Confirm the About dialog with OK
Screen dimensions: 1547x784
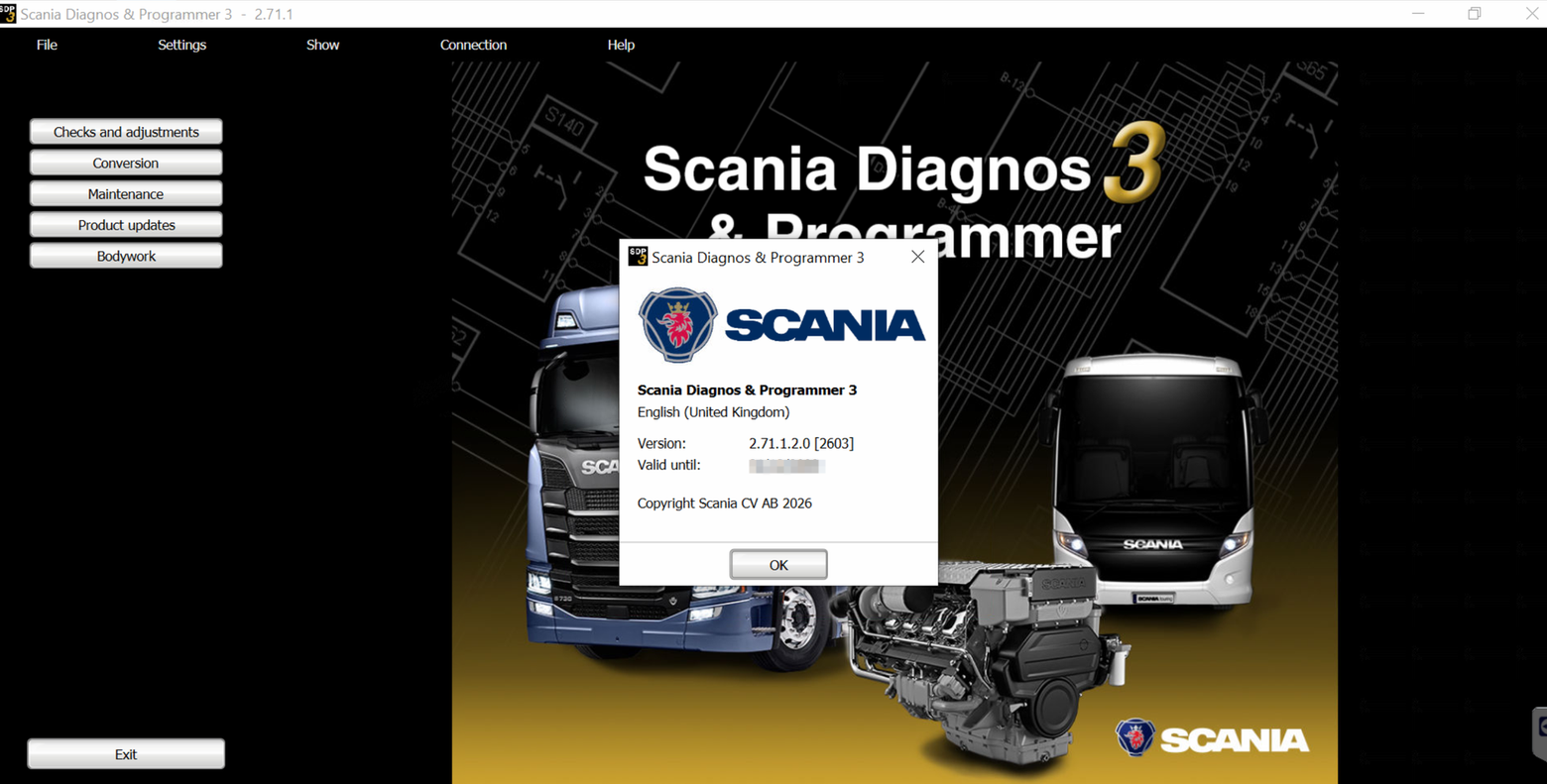(x=778, y=565)
